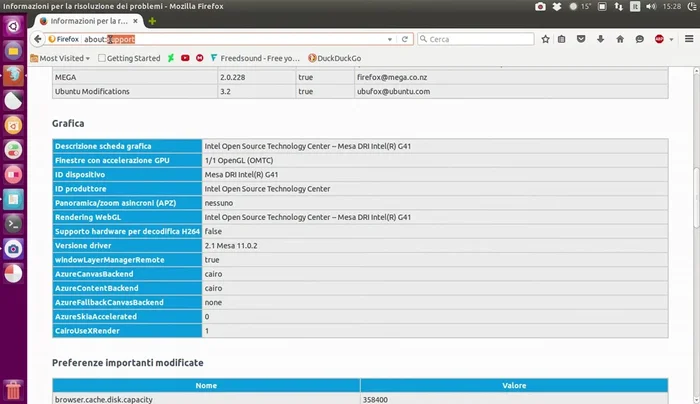The width and height of the screenshot is (700, 404).
Task: Click the Rendering WebGL row label
Action: tap(88, 217)
